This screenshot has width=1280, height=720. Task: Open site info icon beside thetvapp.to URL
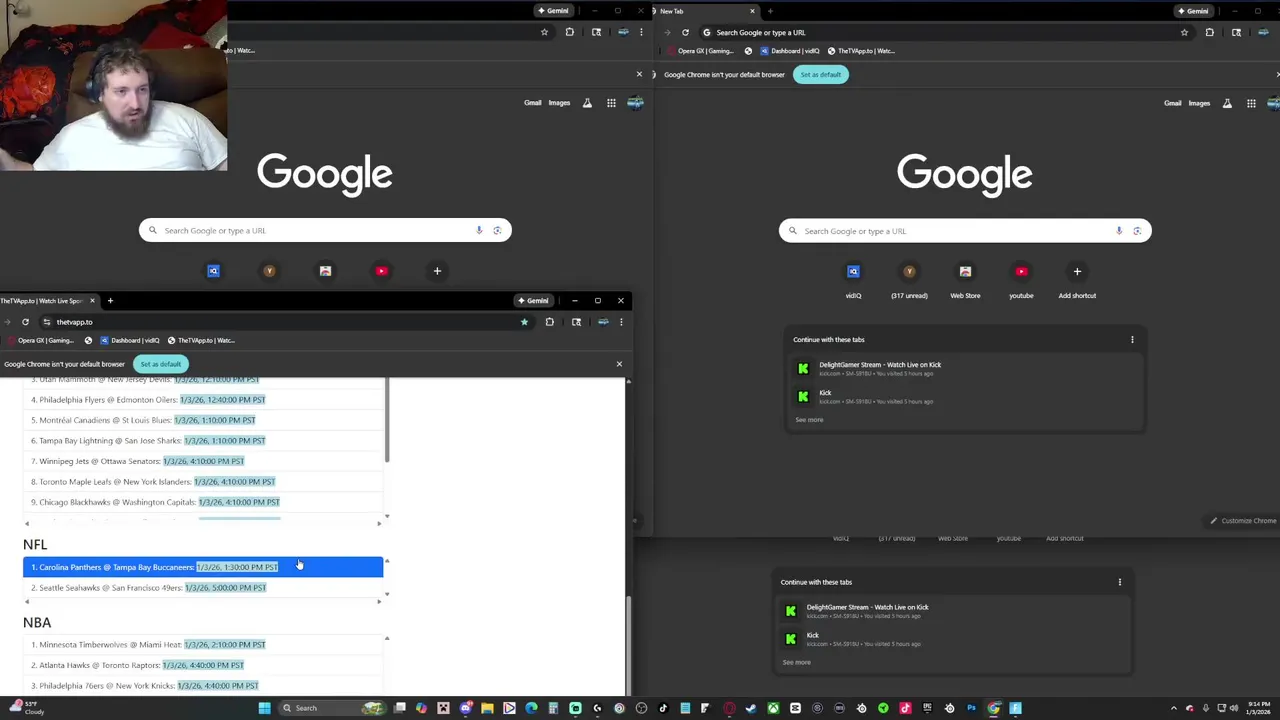click(46, 322)
